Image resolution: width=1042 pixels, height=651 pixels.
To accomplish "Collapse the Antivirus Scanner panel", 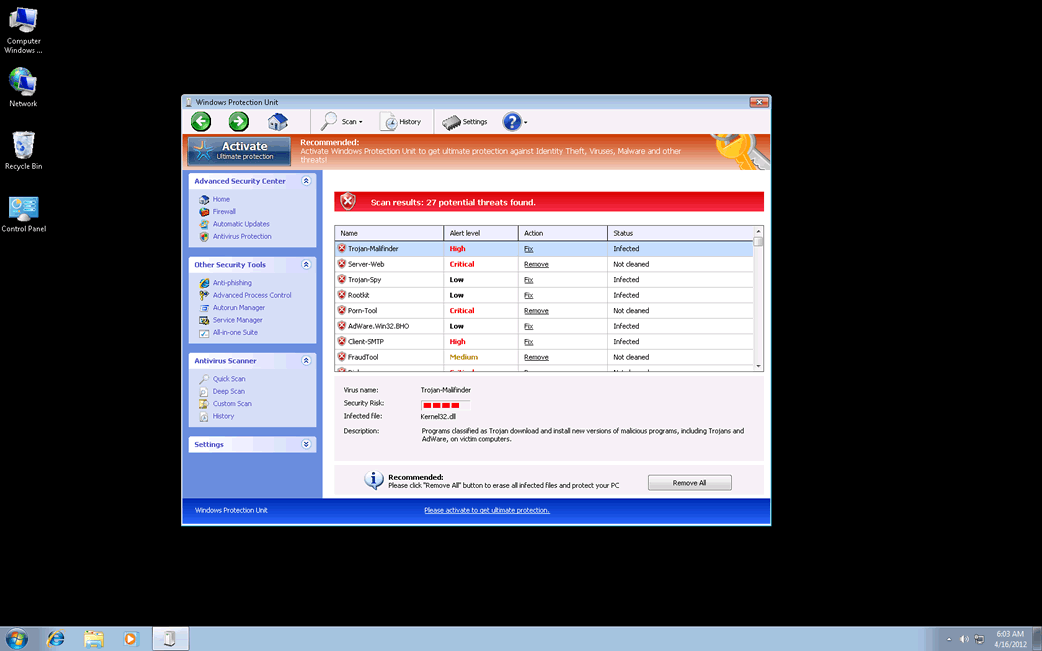I will tap(306, 361).
